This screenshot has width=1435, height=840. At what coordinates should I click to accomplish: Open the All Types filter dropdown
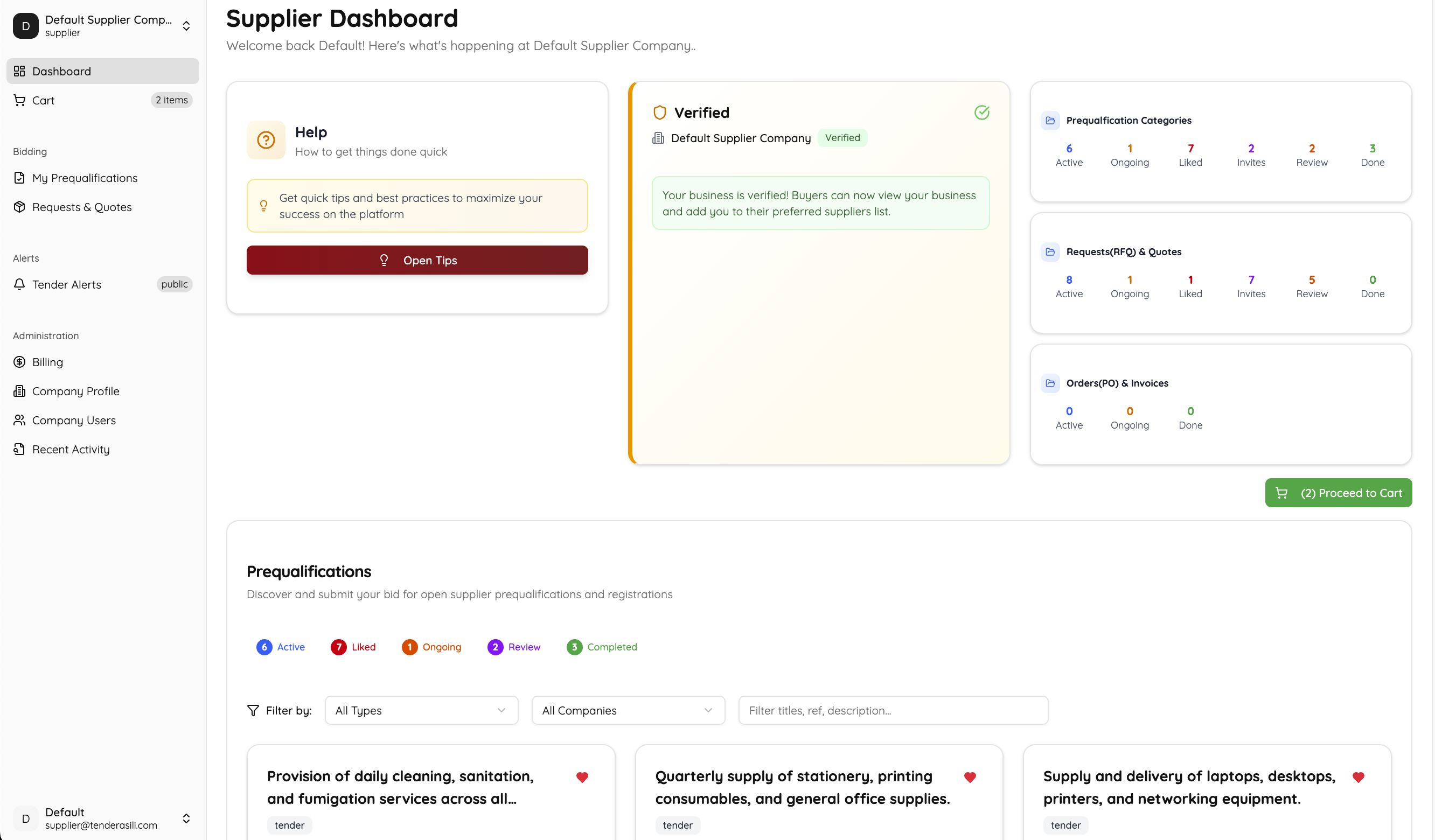[x=421, y=710]
